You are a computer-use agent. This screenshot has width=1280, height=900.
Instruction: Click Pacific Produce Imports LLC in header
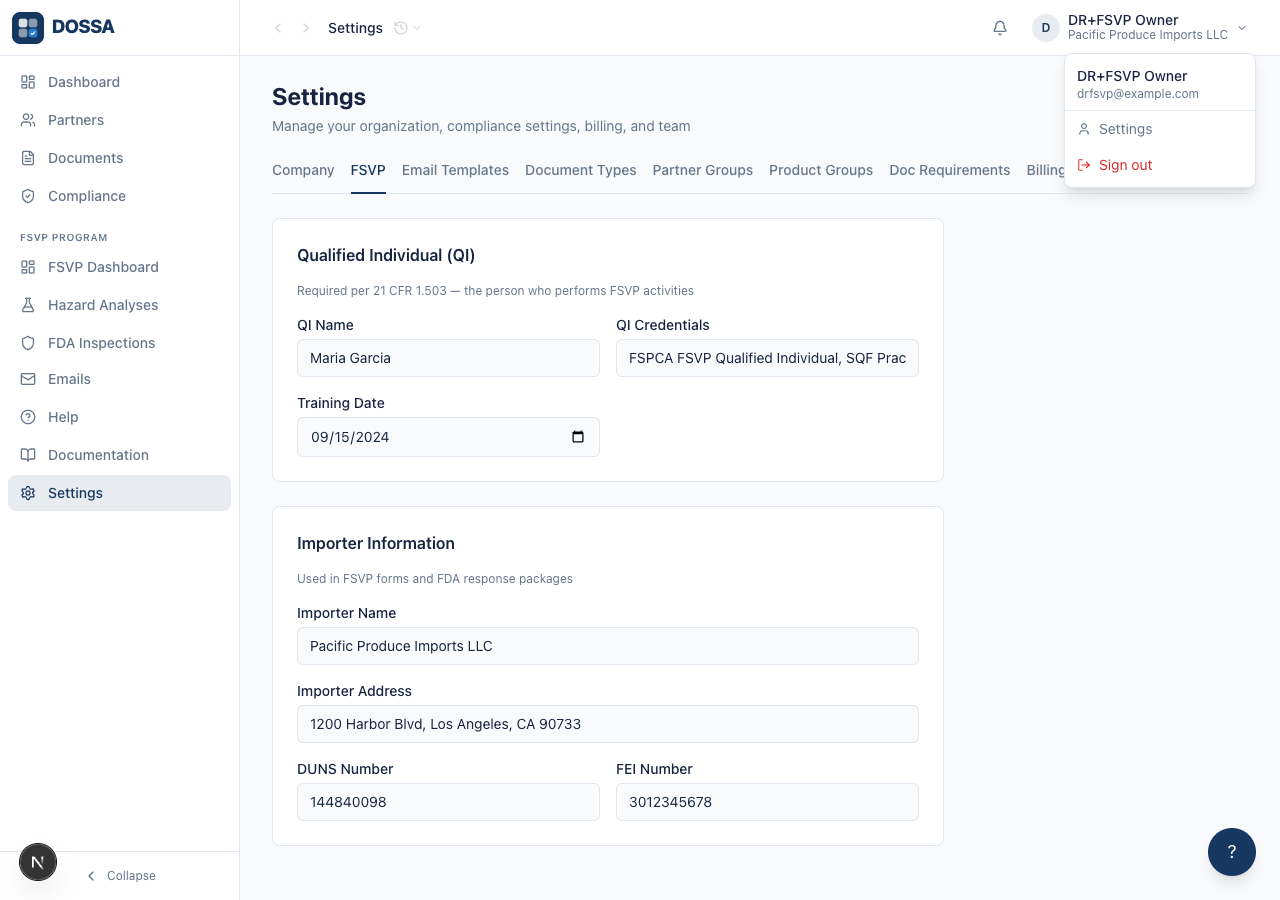[1148, 35]
